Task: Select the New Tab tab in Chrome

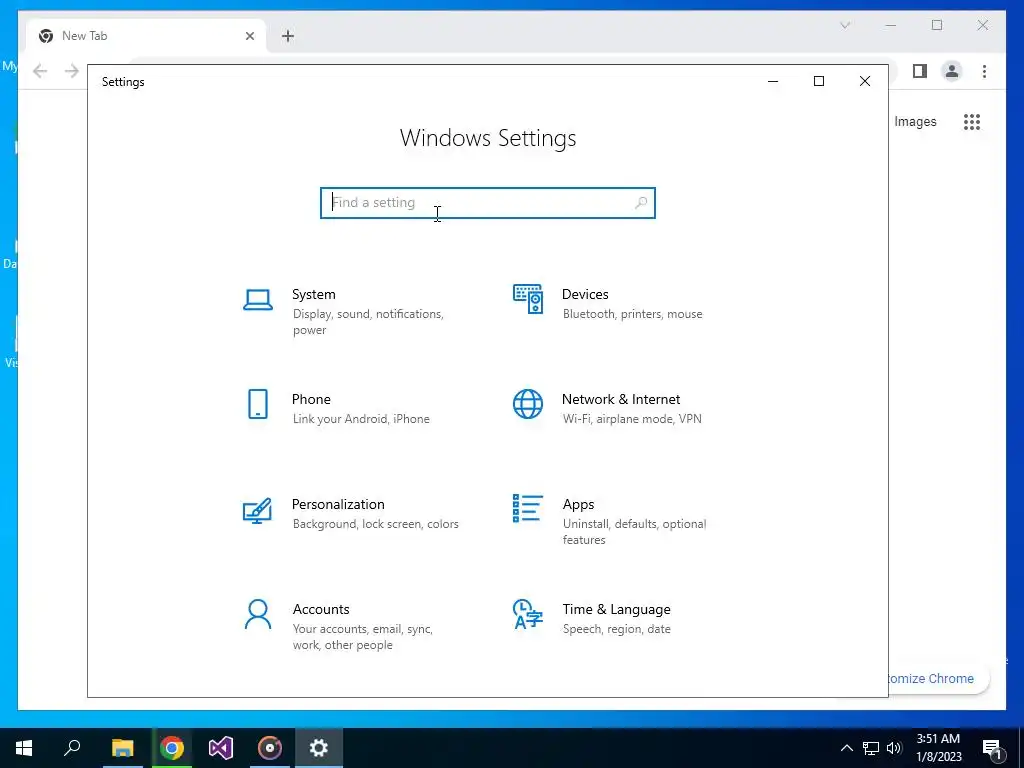Action: [146, 36]
